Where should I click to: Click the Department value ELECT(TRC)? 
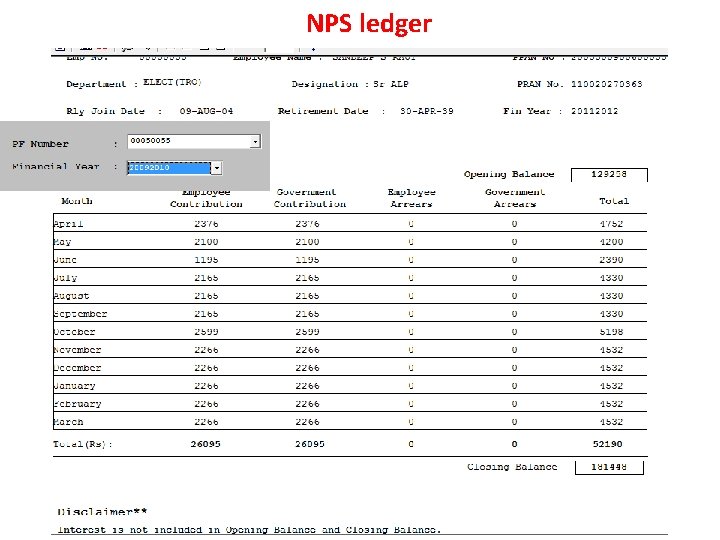[172, 82]
